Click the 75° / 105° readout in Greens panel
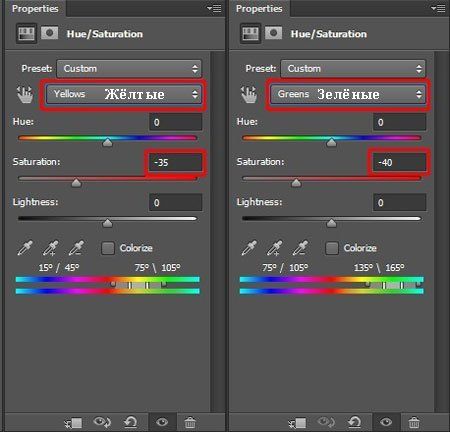This screenshot has width=450, height=432. (x=285, y=268)
